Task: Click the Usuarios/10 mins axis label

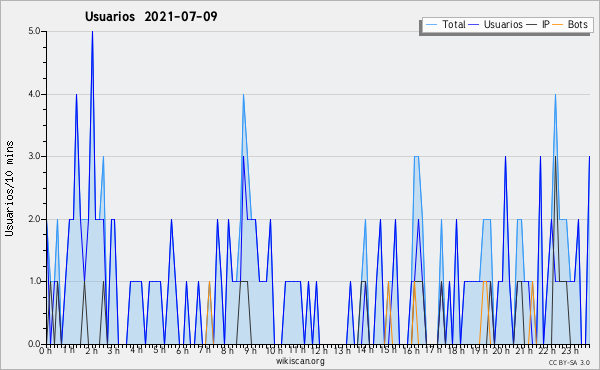Action: pyautogui.click(x=9, y=188)
